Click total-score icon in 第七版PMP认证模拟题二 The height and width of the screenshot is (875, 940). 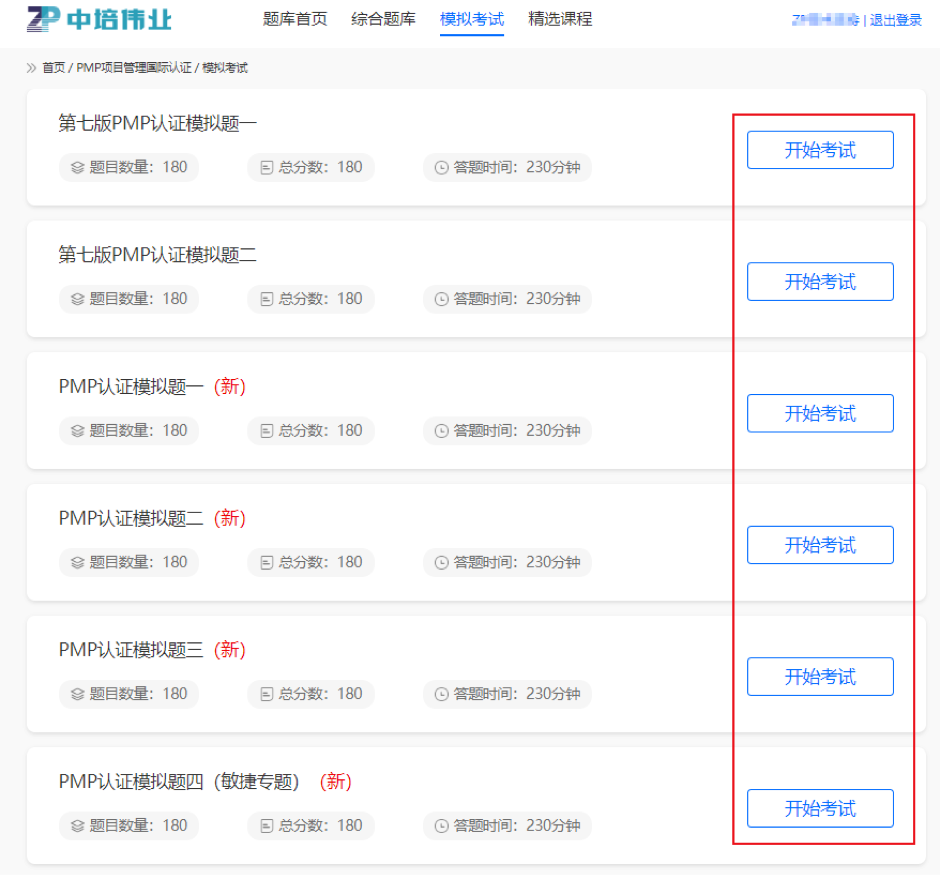point(266,299)
